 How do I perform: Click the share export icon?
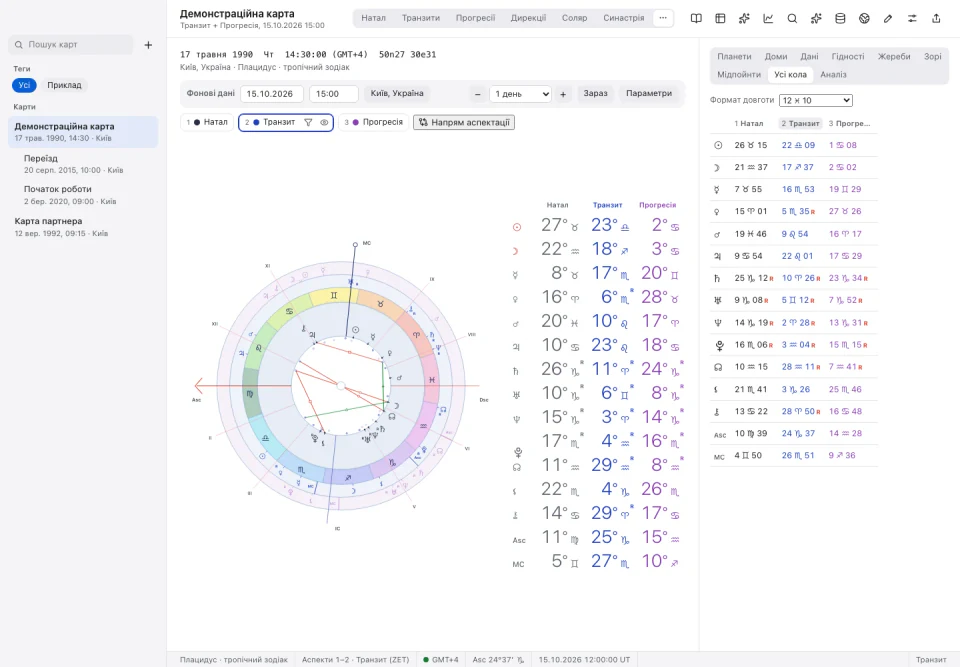pos(936,18)
